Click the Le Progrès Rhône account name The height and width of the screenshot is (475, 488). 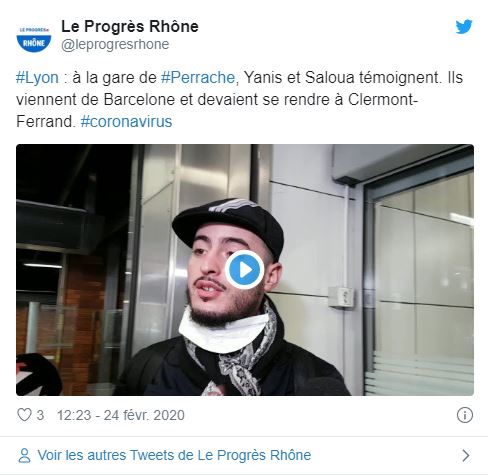130,26
